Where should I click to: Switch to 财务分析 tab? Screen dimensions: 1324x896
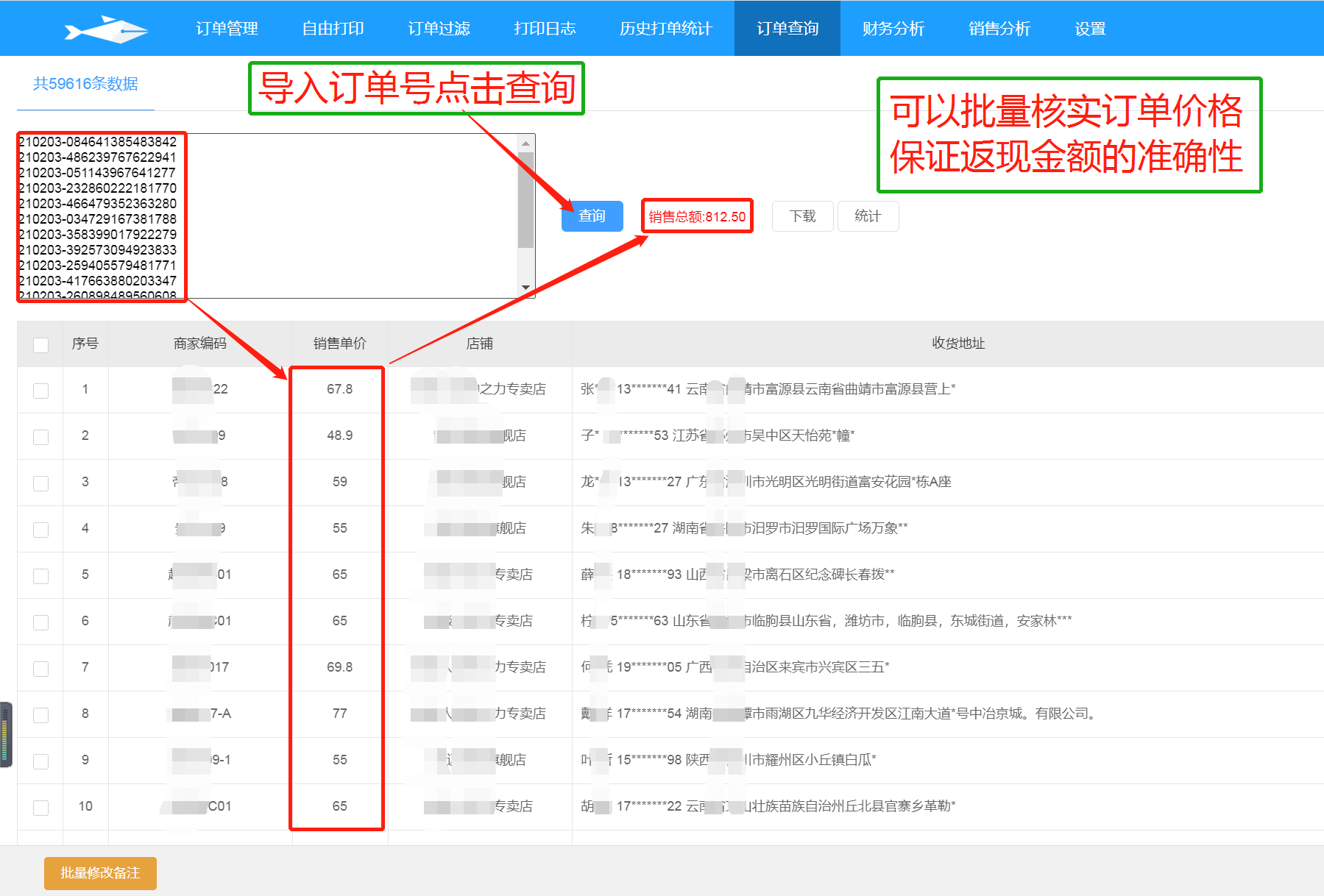tap(893, 29)
